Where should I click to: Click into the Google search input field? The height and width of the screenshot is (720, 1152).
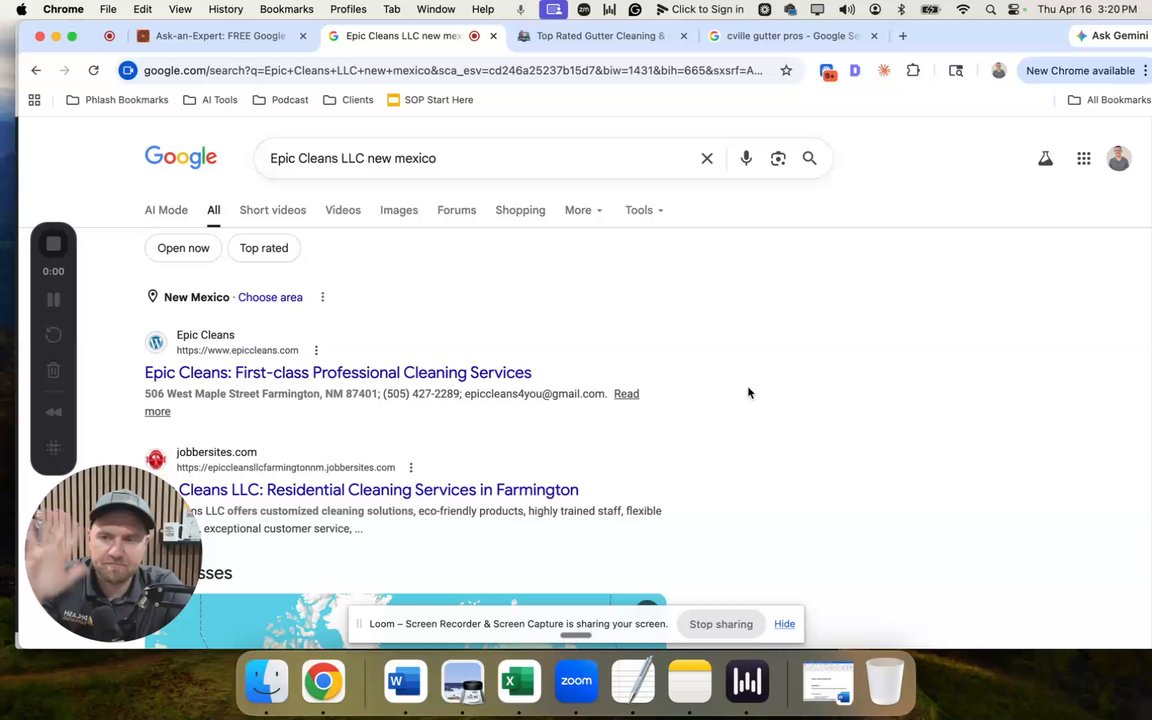click(478, 158)
